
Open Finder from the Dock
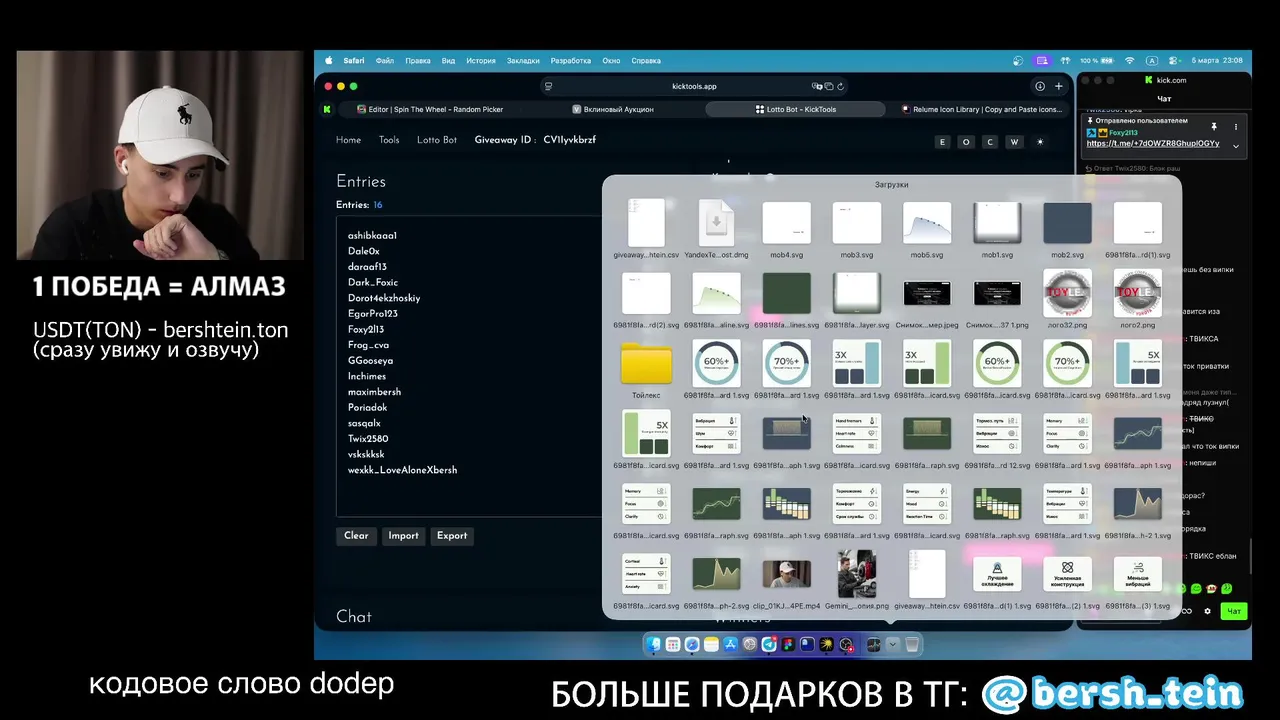tap(653, 644)
